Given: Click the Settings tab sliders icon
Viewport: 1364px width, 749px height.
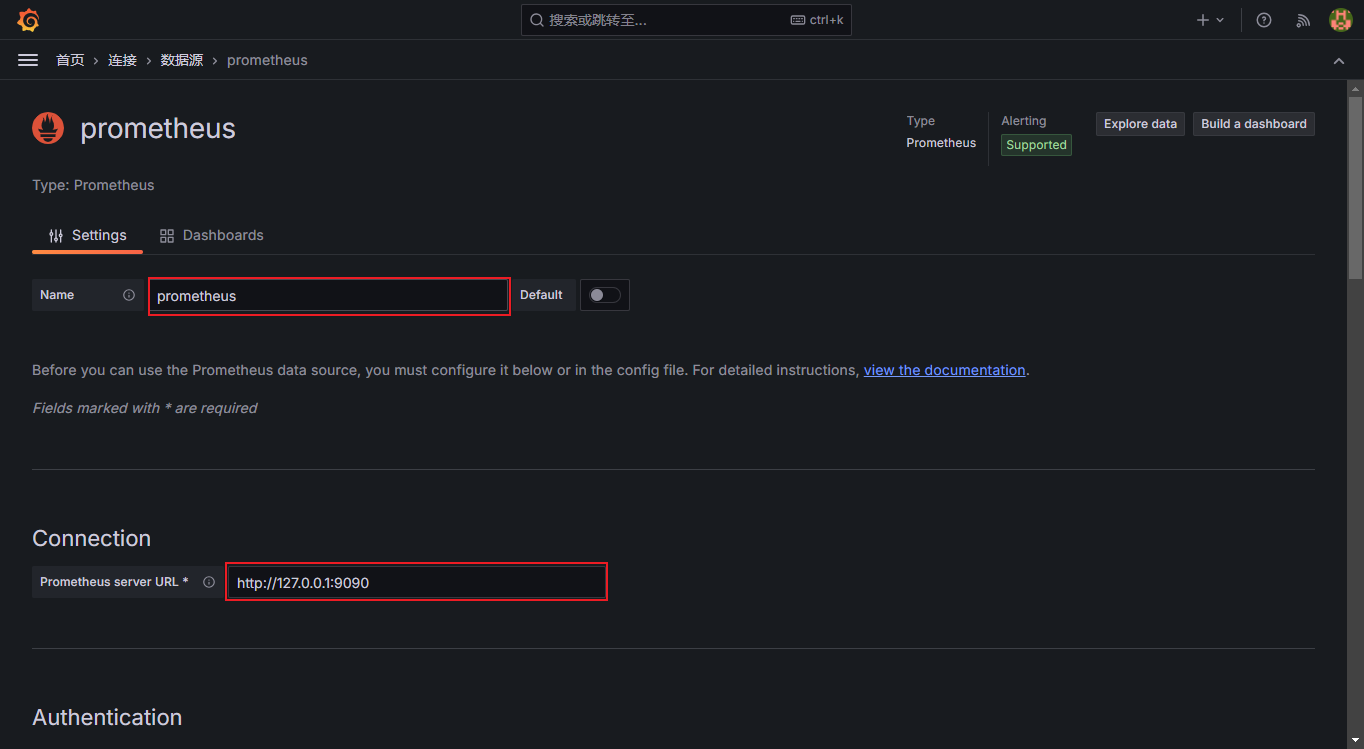Looking at the screenshot, I should [x=56, y=236].
